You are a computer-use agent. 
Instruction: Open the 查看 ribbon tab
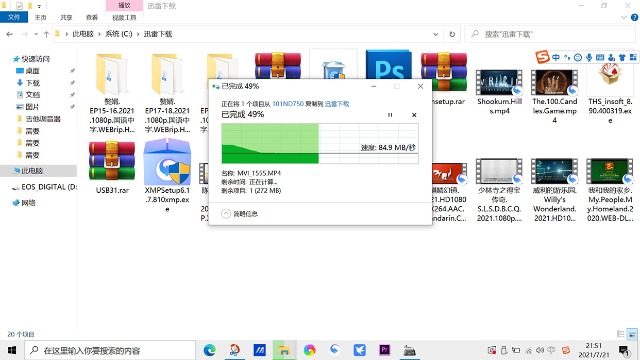tap(92, 18)
